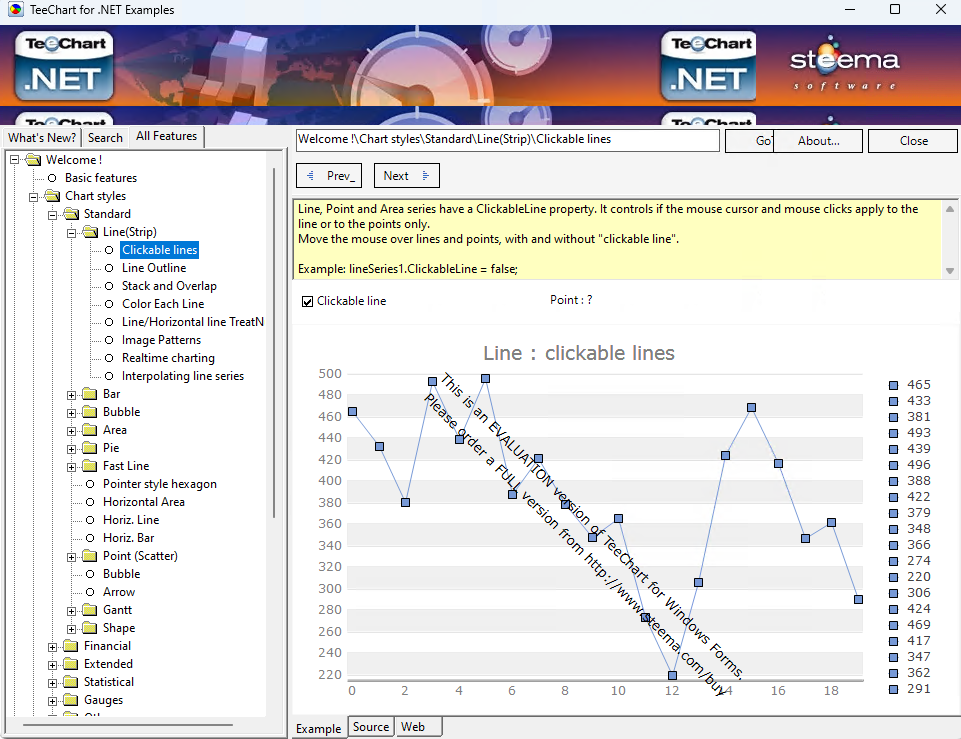Screen dimensions: 961x739
Task: Click the Gauges folder icon
Action: pos(71,700)
